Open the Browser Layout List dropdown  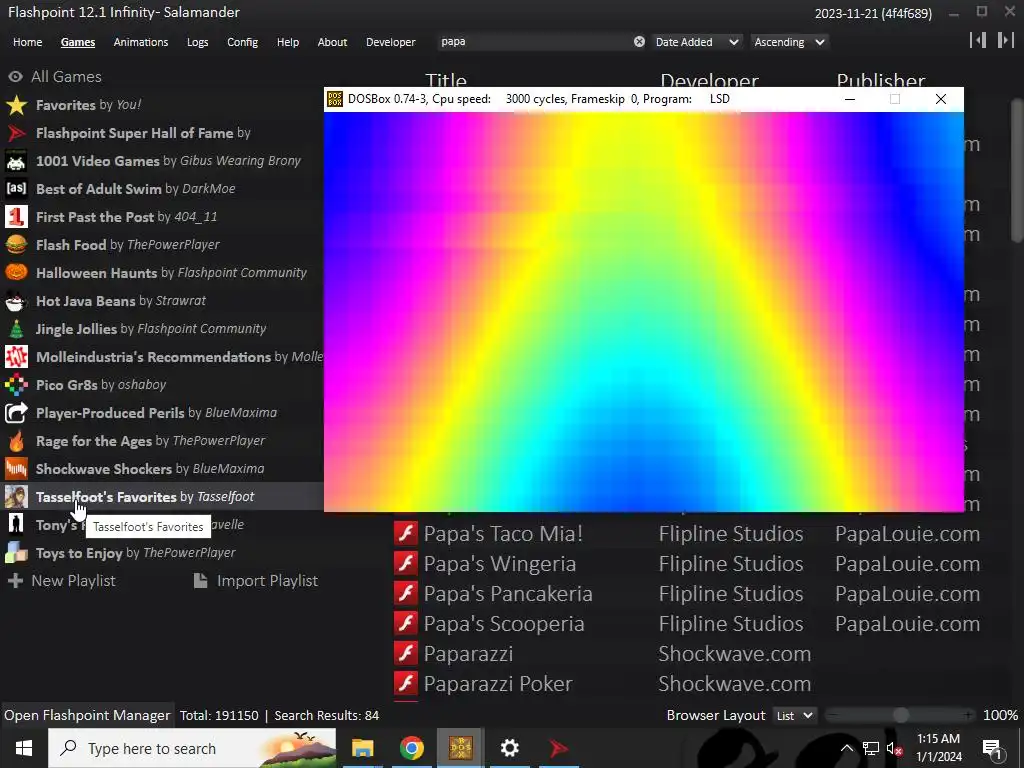point(795,716)
